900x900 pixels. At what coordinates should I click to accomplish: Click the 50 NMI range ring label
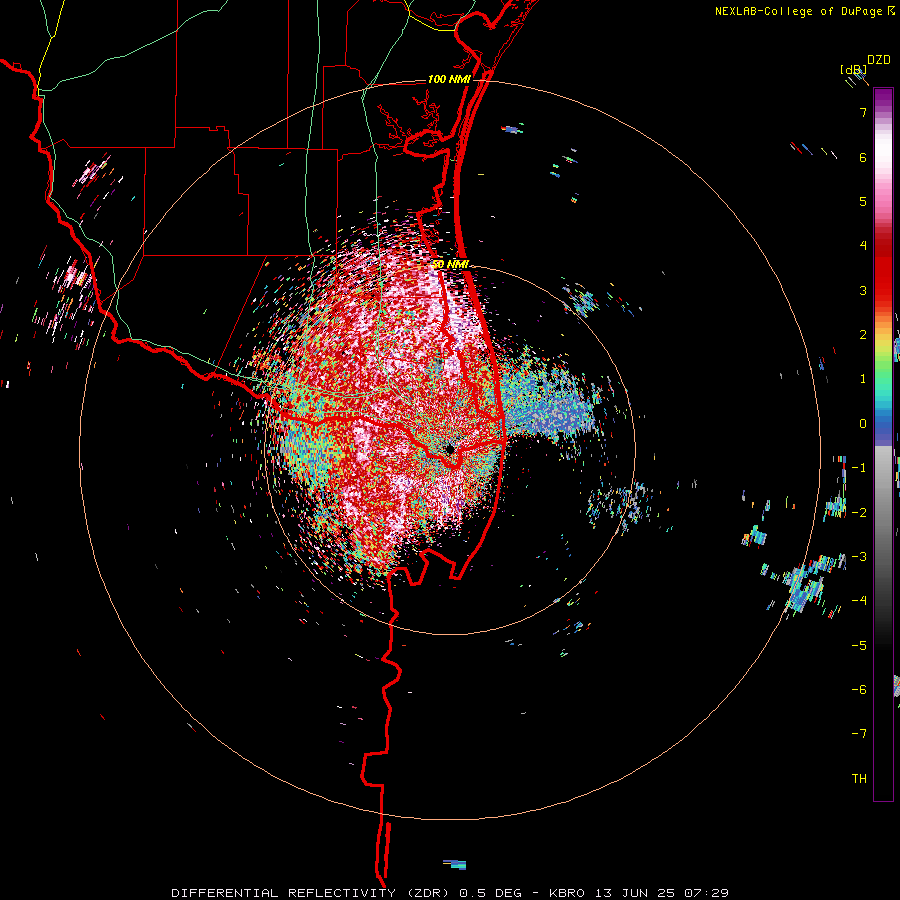click(451, 264)
